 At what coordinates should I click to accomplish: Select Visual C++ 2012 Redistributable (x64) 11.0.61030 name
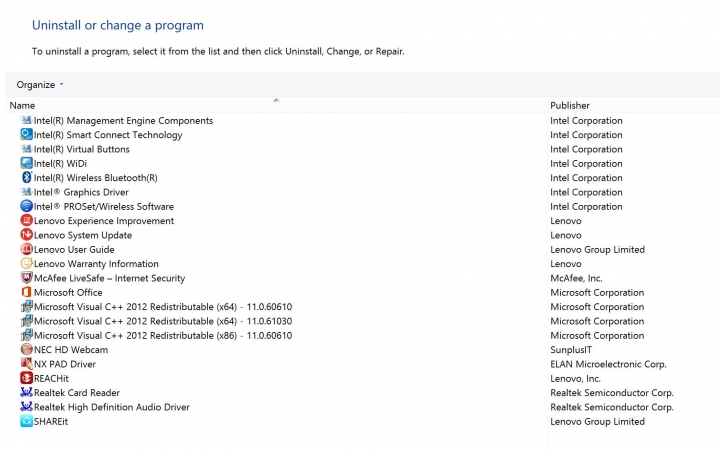[163, 321]
